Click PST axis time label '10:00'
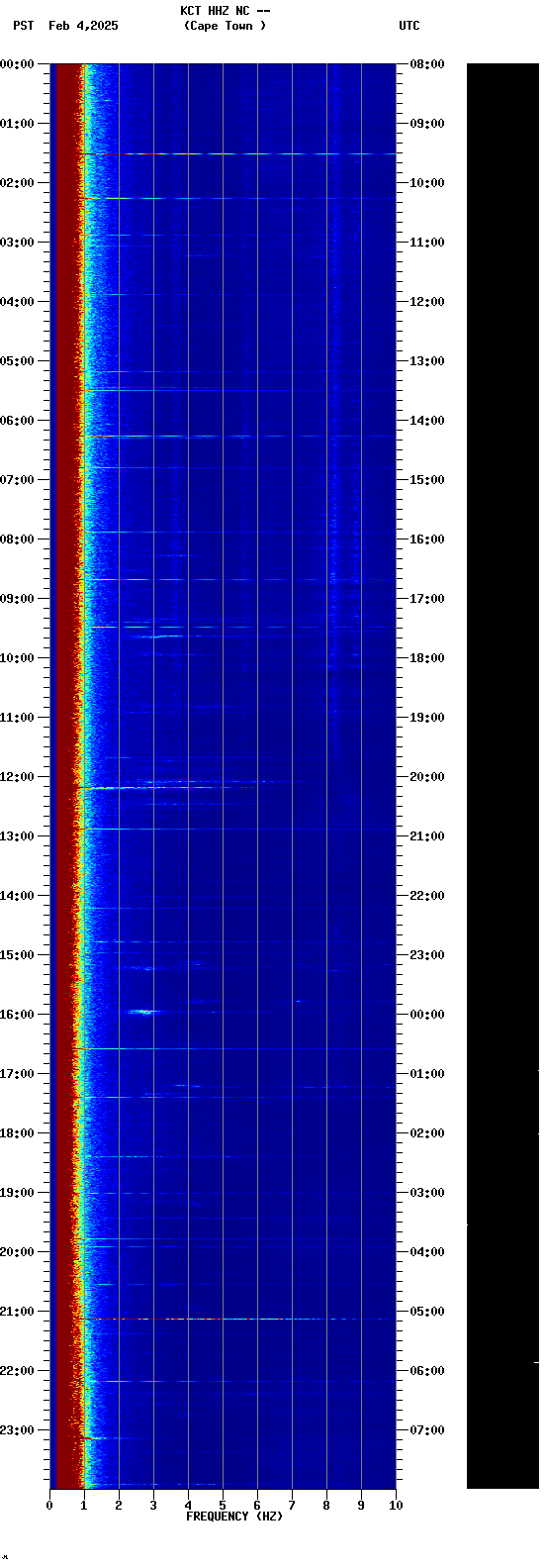This screenshot has width=546, height=1568. [18, 658]
